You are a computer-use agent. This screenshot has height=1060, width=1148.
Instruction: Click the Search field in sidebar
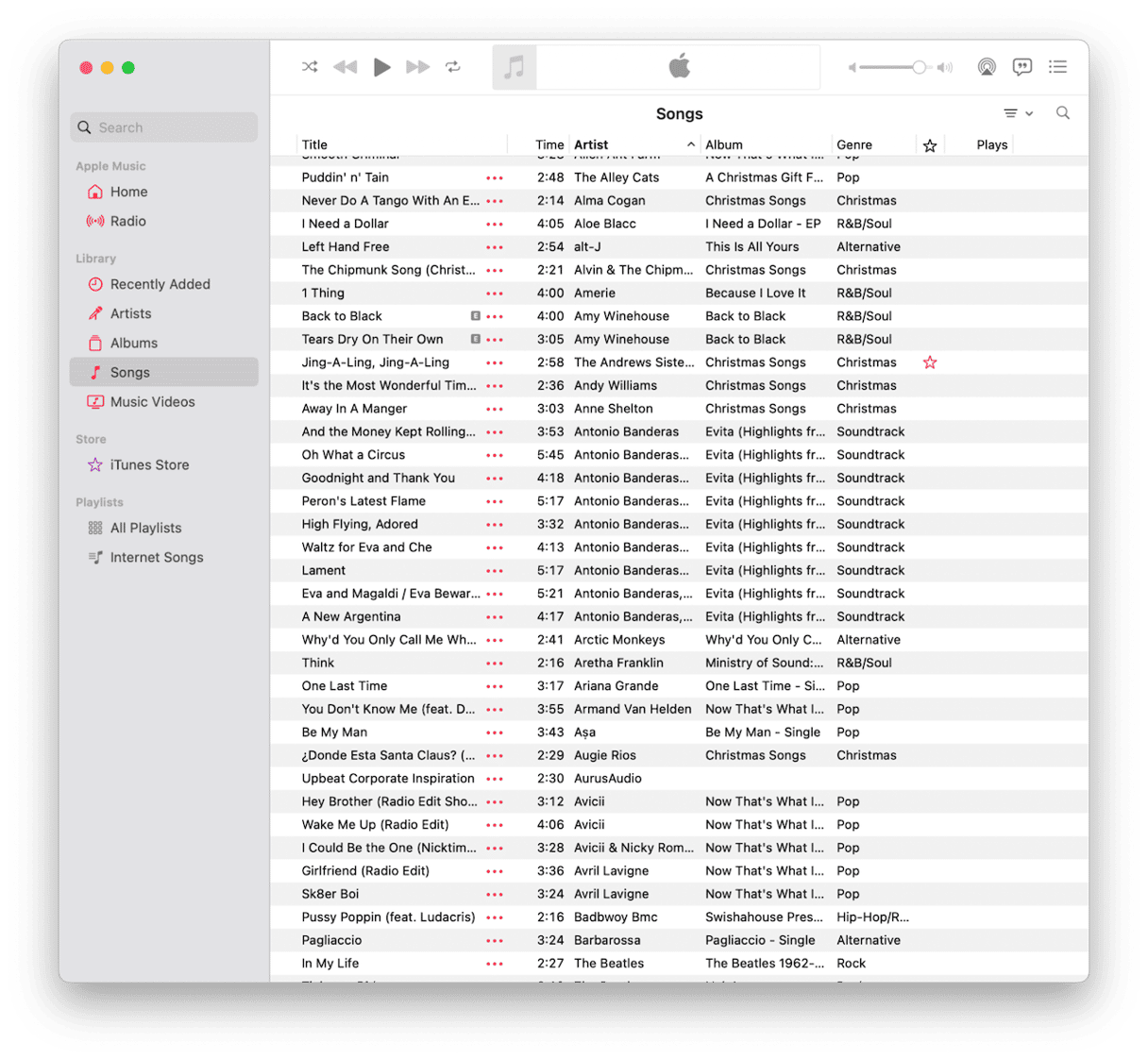pyautogui.click(x=163, y=126)
